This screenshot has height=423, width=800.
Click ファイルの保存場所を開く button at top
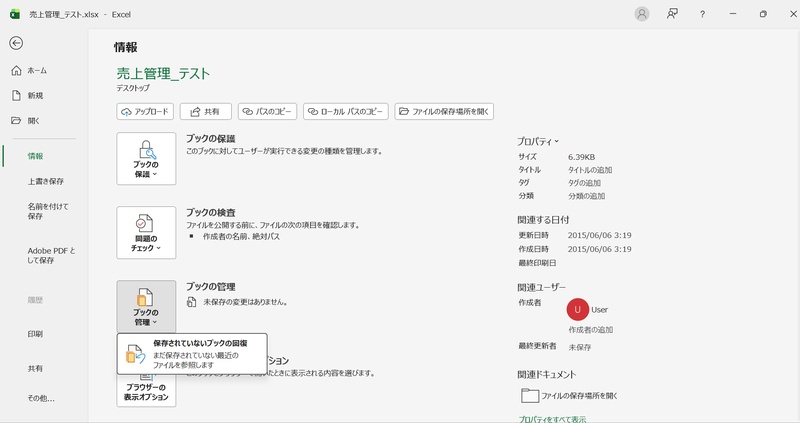[444, 111]
